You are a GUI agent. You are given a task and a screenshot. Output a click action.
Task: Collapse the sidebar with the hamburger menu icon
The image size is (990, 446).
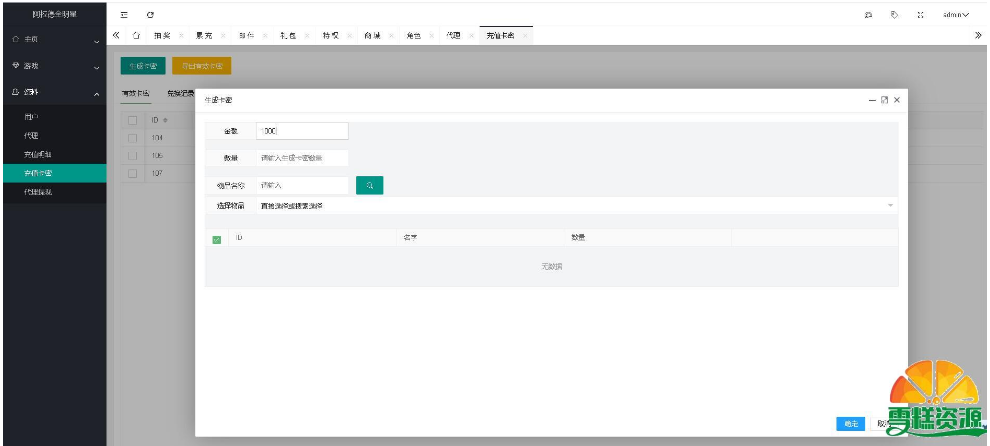coord(124,15)
